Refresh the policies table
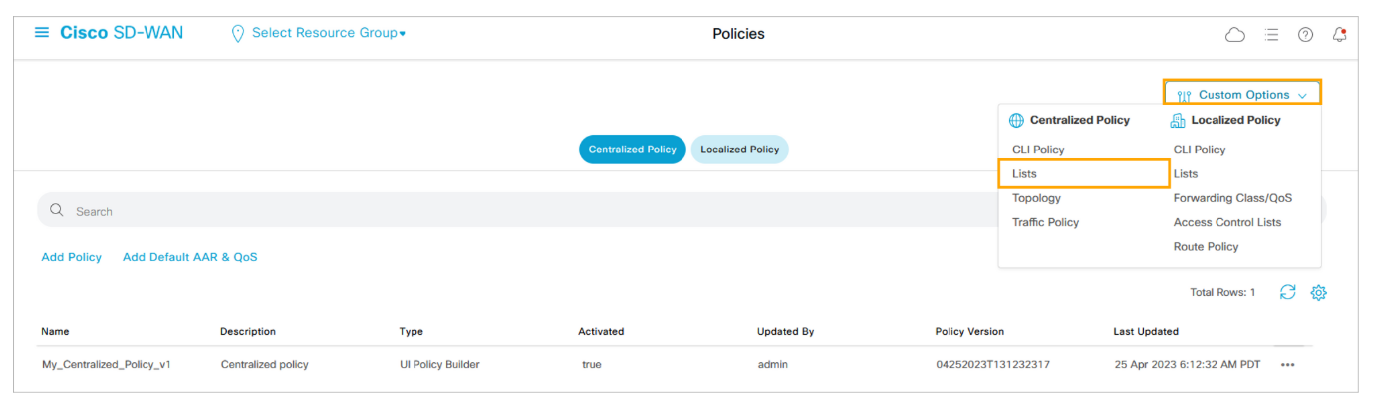The width and height of the screenshot is (1381, 406). 1288,292
